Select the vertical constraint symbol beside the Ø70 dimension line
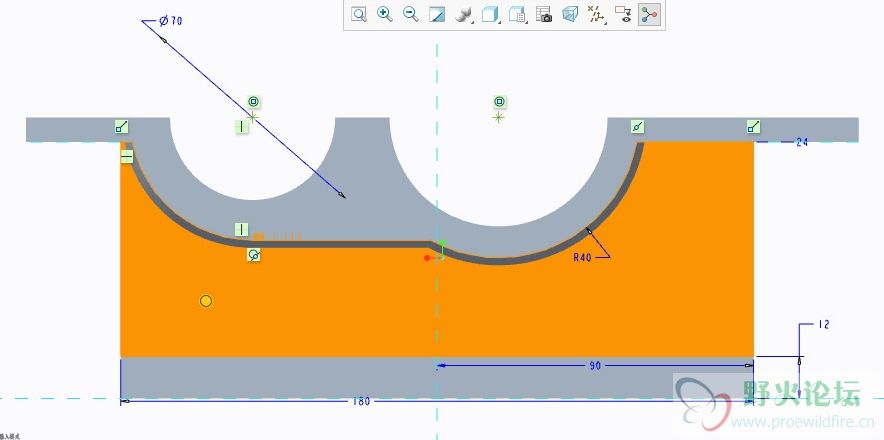The height and width of the screenshot is (440, 884). pos(241,127)
